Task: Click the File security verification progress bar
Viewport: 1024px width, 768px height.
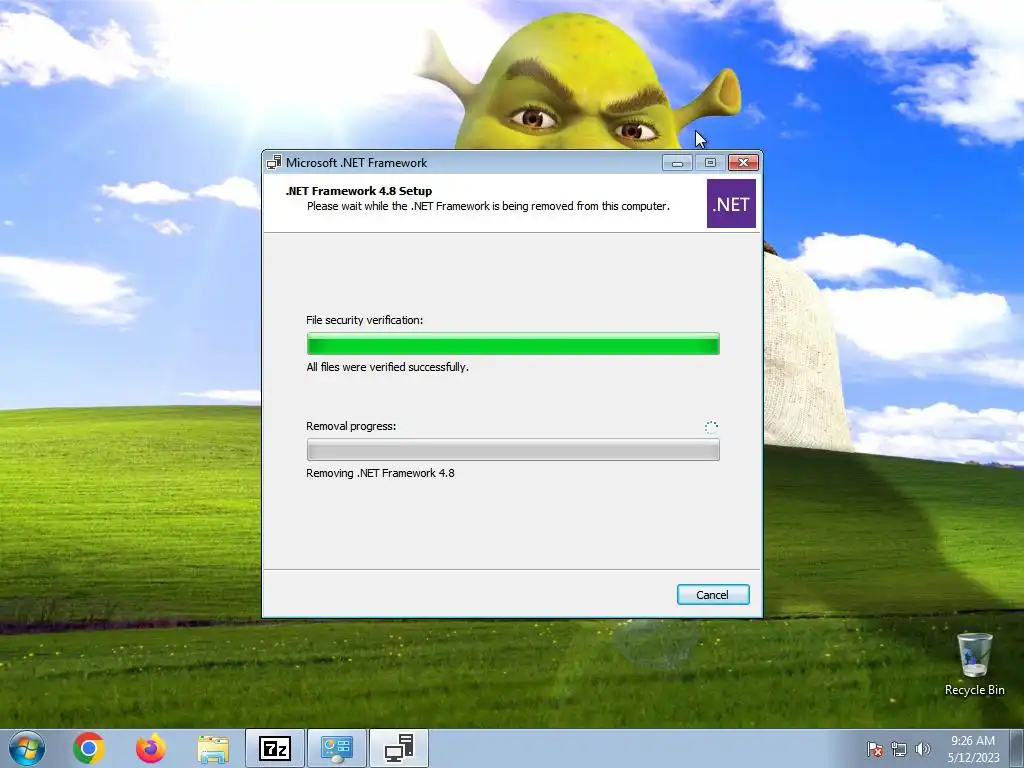Action: point(513,344)
